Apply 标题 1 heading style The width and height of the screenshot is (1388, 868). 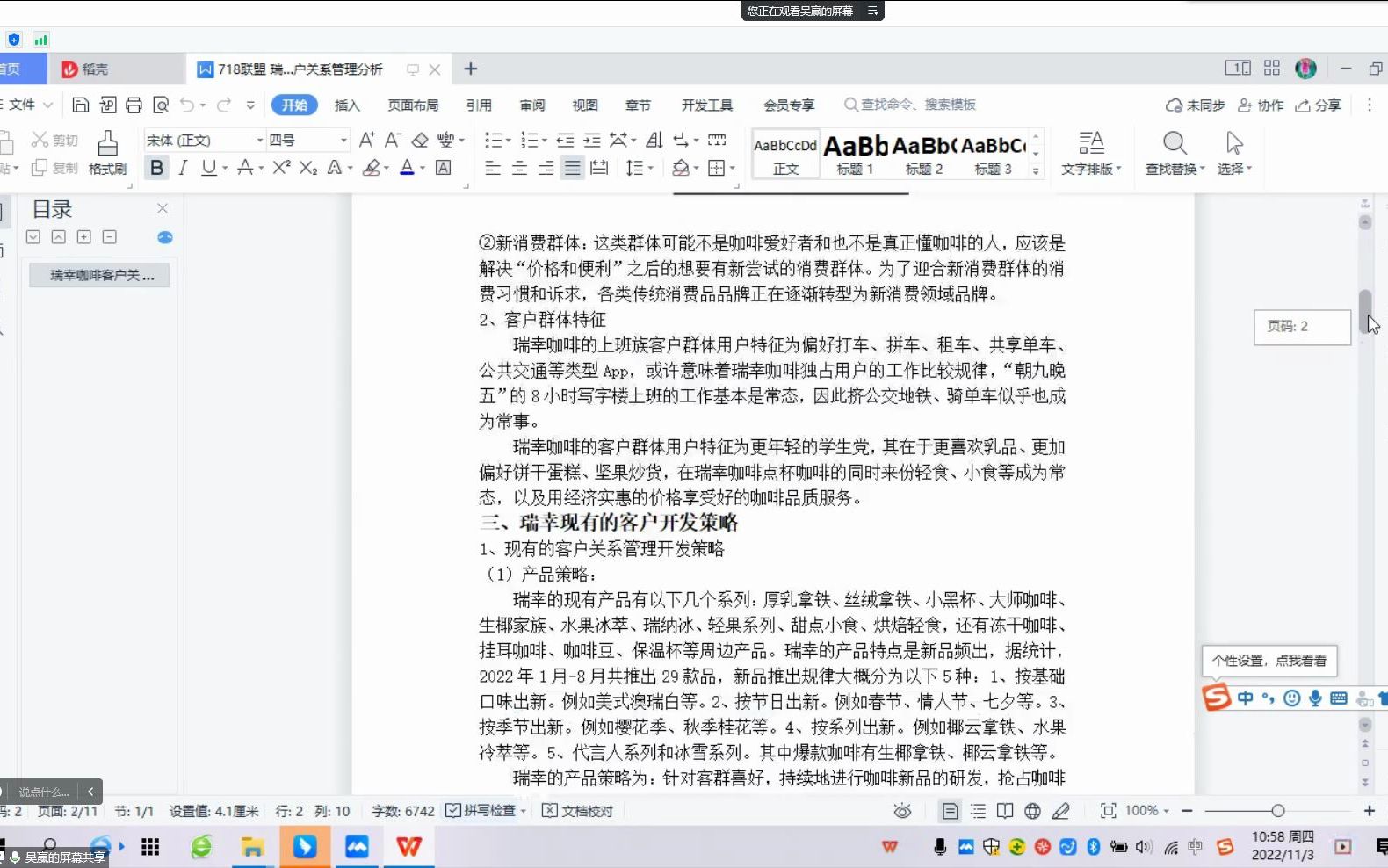pos(855,155)
